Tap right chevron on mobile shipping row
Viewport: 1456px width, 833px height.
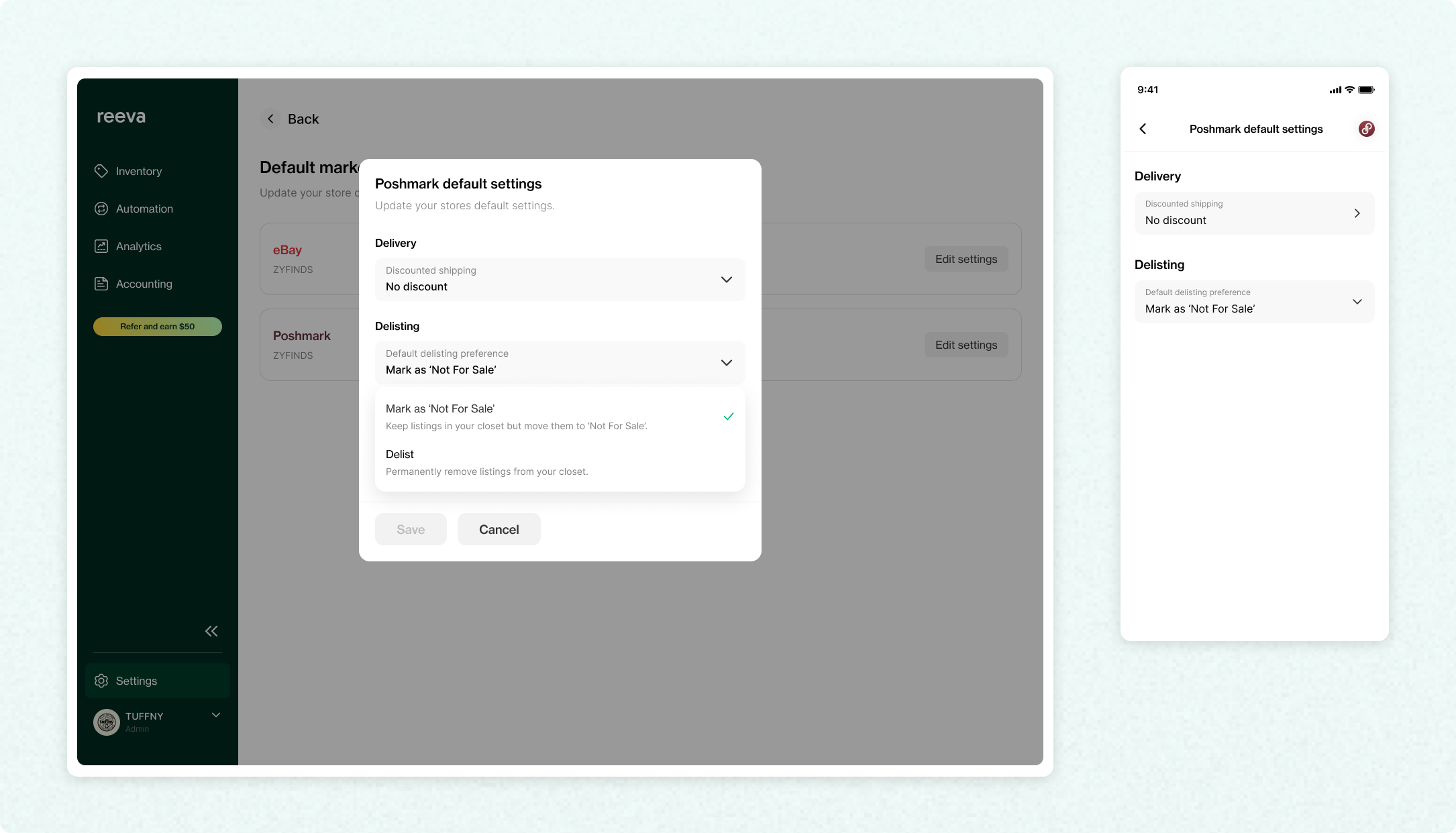pyautogui.click(x=1357, y=213)
